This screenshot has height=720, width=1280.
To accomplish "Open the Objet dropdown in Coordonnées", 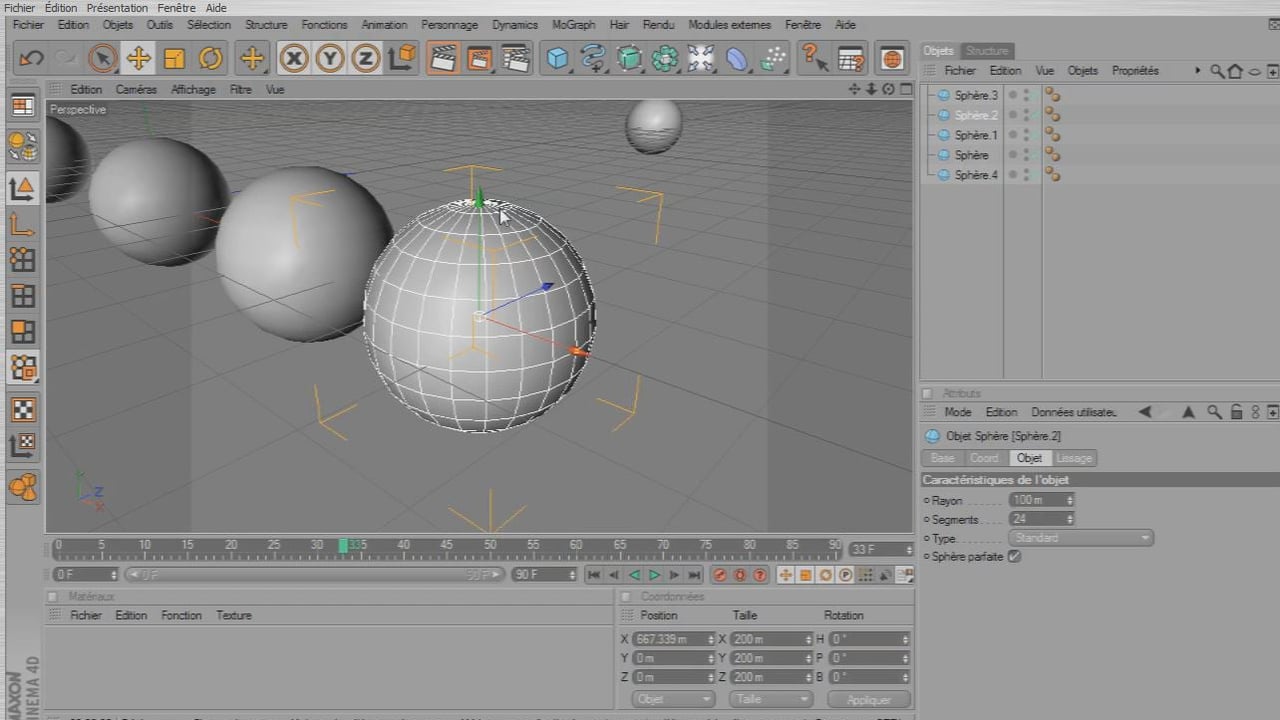I will 673,699.
